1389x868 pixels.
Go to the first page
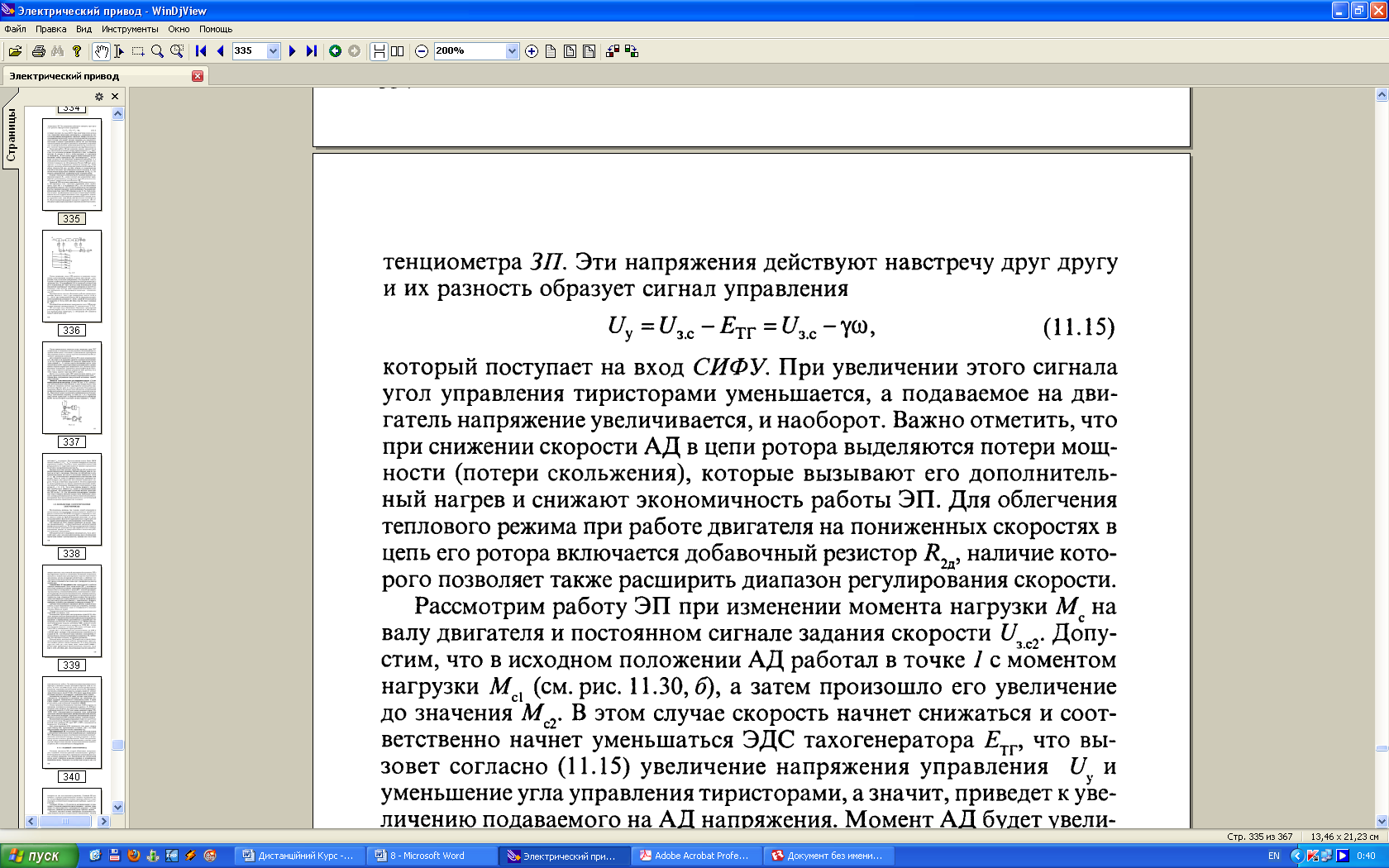pyautogui.click(x=201, y=51)
